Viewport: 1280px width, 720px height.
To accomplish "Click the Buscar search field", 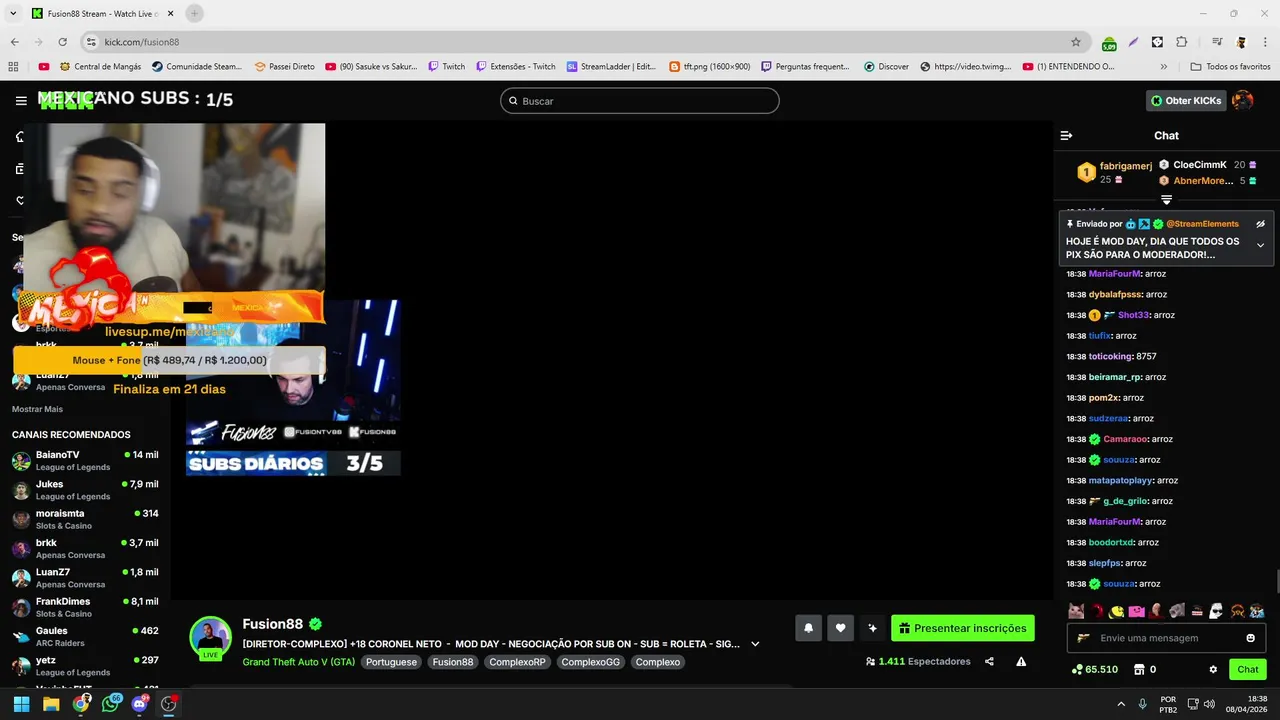I will pos(640,101).
